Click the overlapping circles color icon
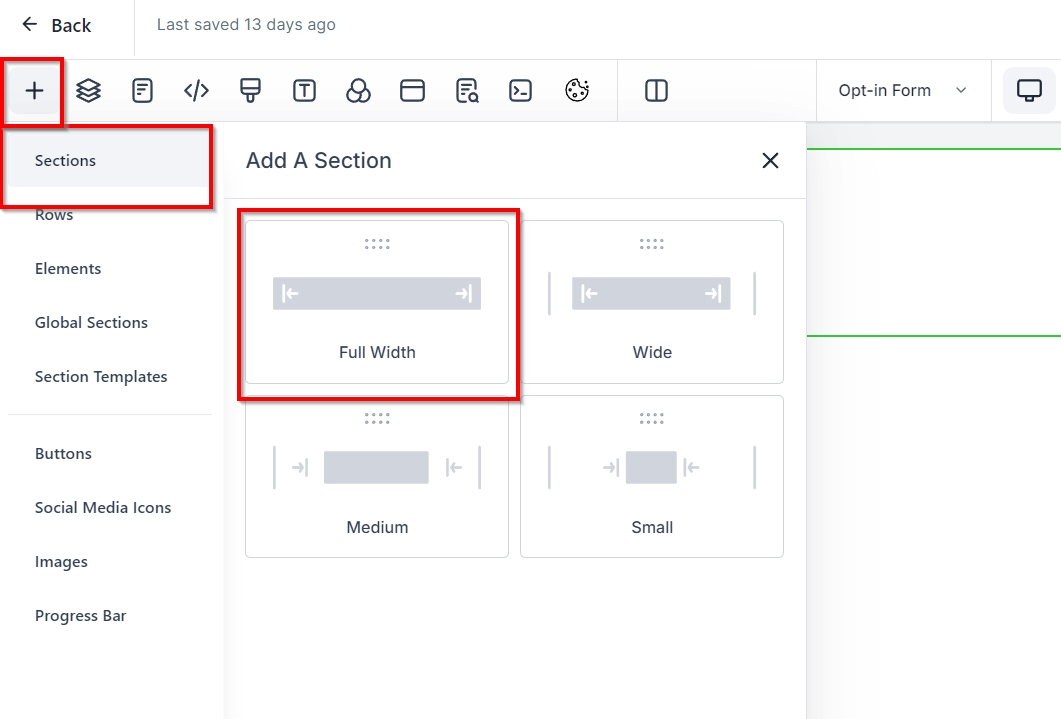 (x=358, y=91)
